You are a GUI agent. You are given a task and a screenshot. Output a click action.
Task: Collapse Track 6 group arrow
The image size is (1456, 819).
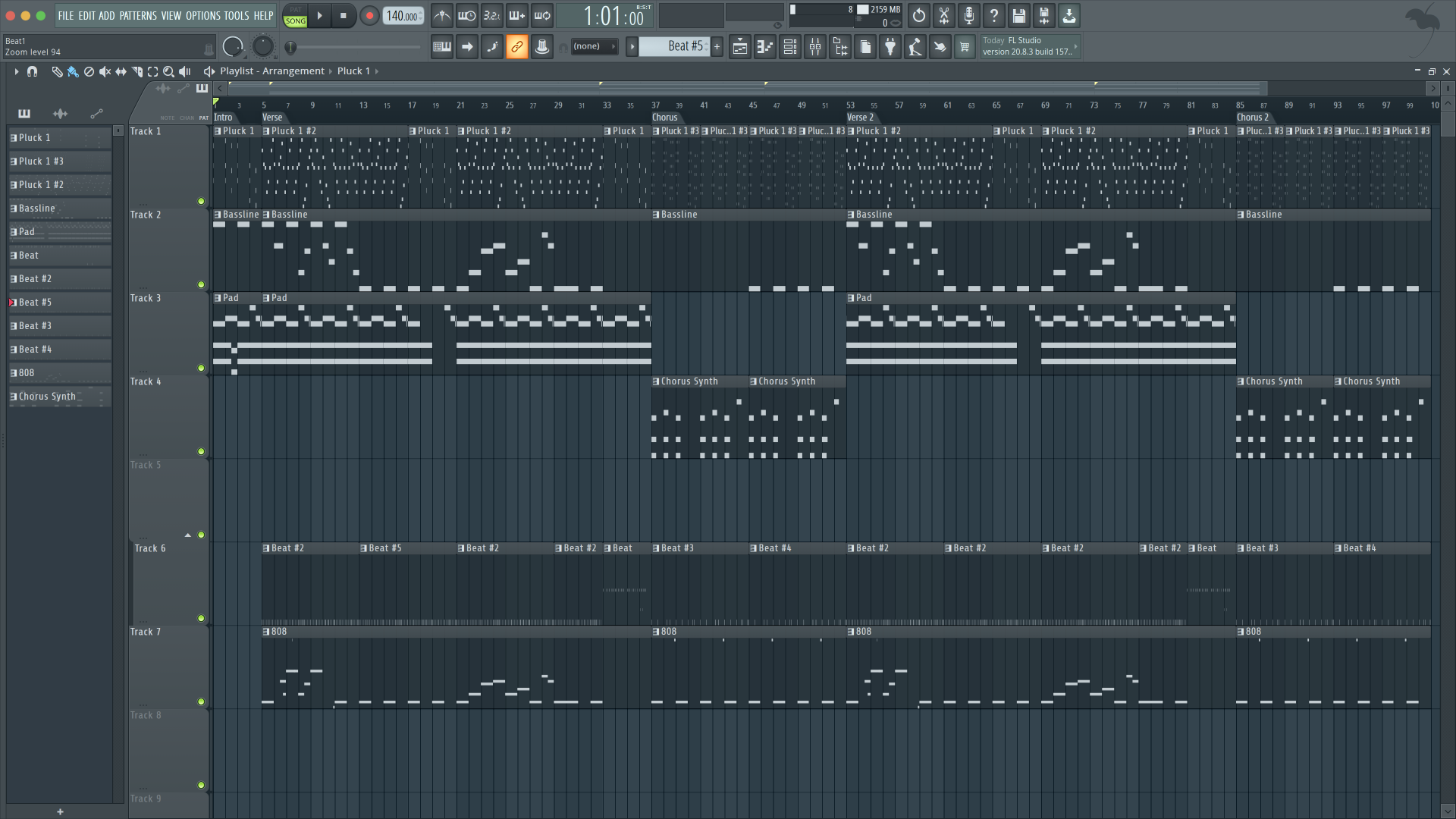188,535
